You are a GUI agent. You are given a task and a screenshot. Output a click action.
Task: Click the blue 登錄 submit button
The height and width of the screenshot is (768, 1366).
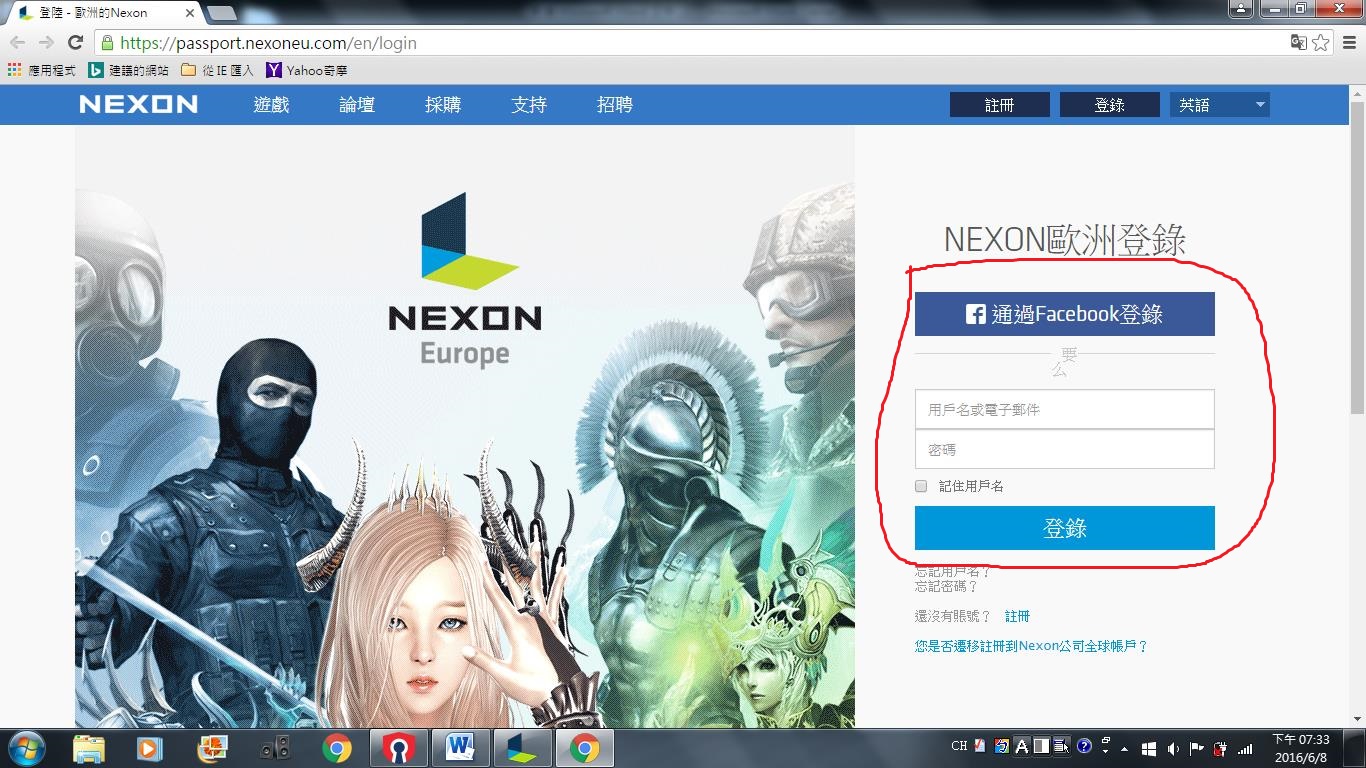pyautogui.click(x=1065, y=528)
